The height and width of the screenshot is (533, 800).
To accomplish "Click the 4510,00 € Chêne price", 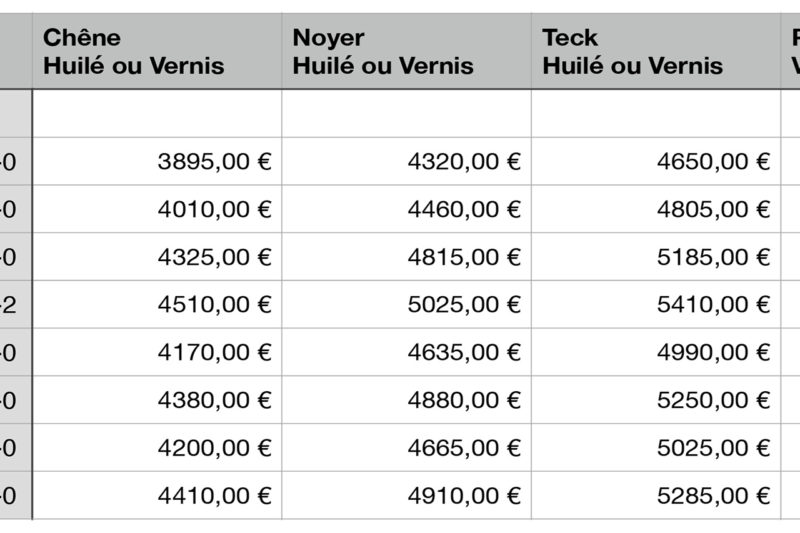I will (x=214, y=305).
